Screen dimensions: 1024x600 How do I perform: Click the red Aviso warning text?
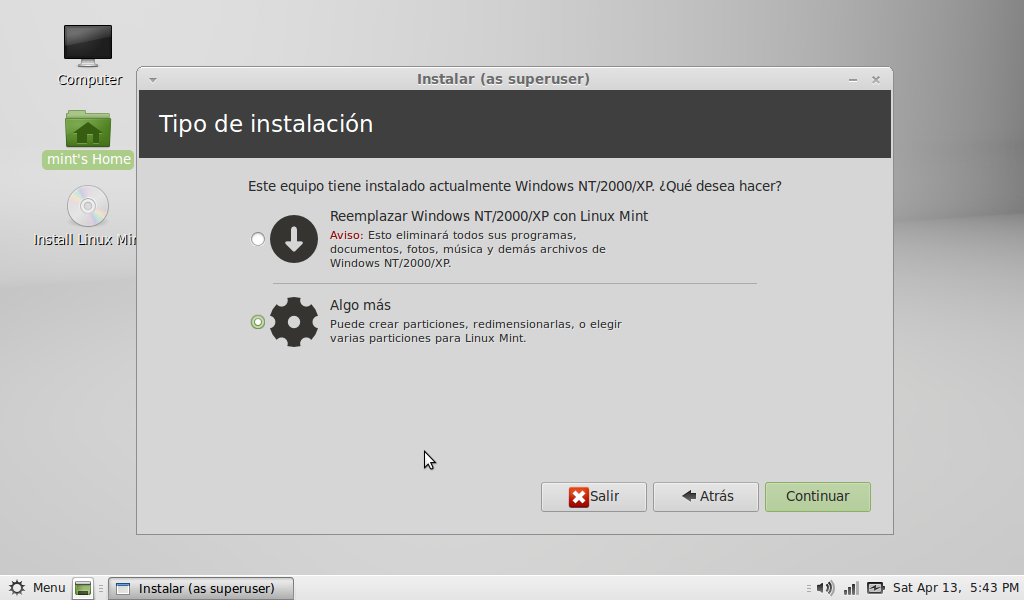click(x=346, y=235)
